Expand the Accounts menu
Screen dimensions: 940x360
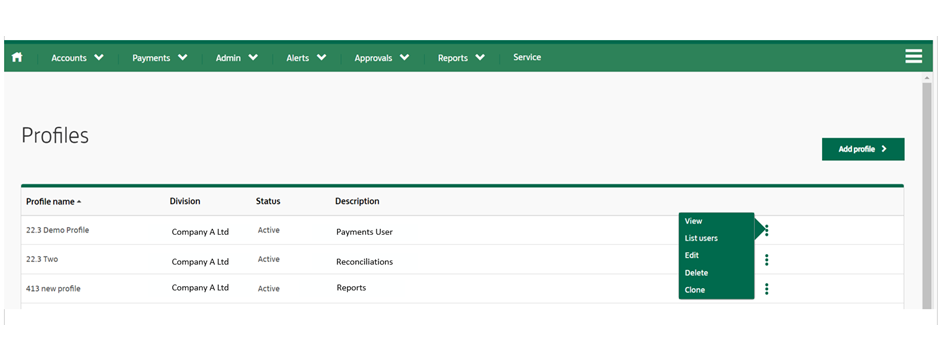77,58
